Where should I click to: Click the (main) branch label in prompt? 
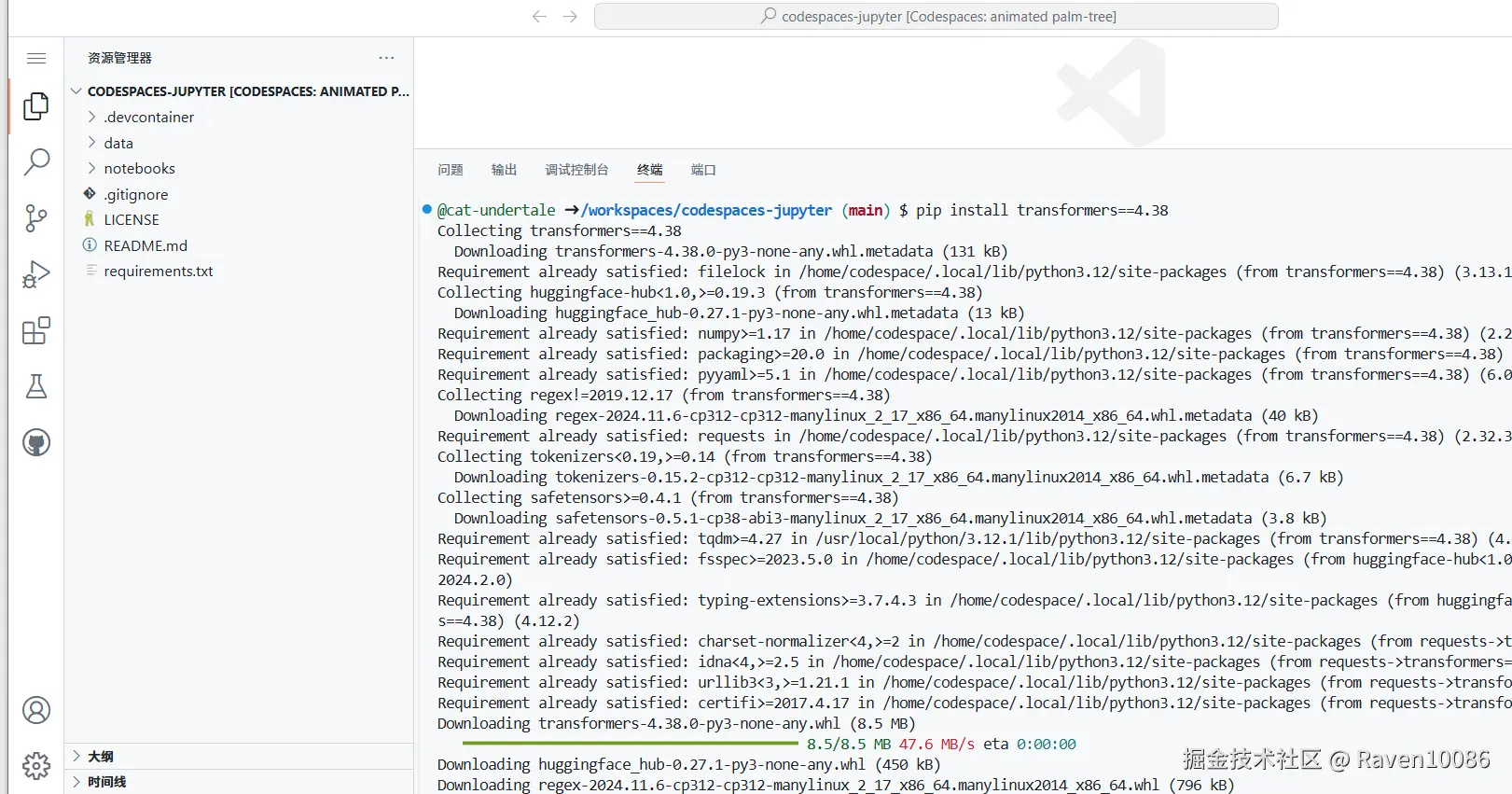[866, 210]
